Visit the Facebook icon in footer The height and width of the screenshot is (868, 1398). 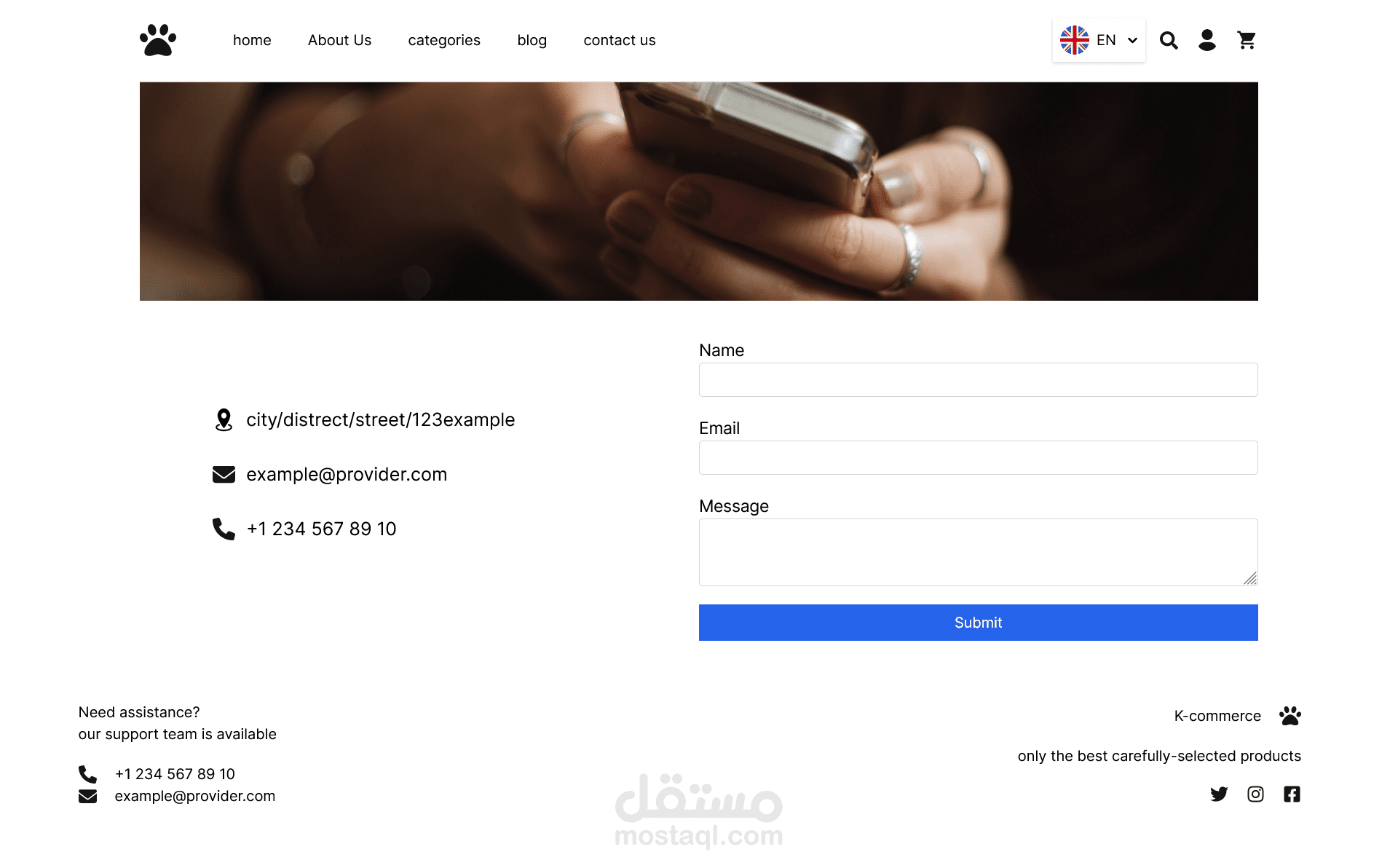tap(1292, 794)
